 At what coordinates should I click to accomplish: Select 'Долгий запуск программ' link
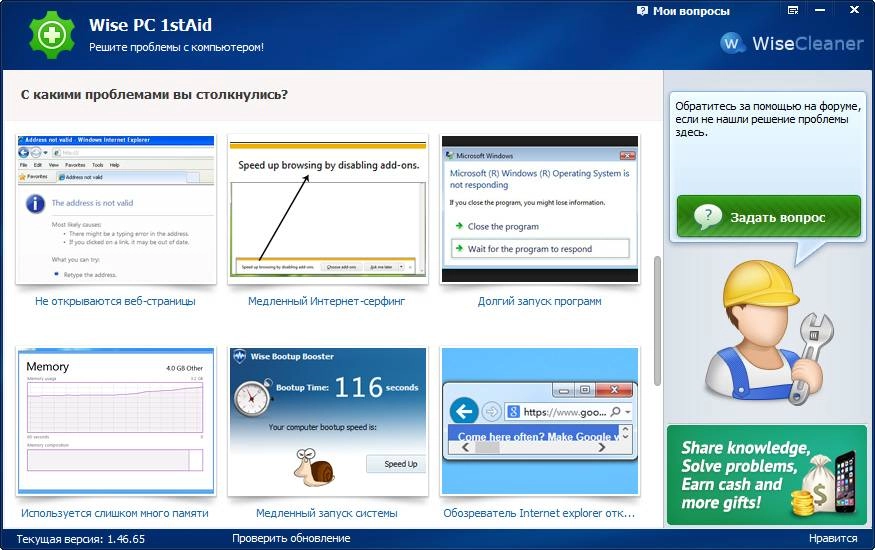tap(540, 301)
